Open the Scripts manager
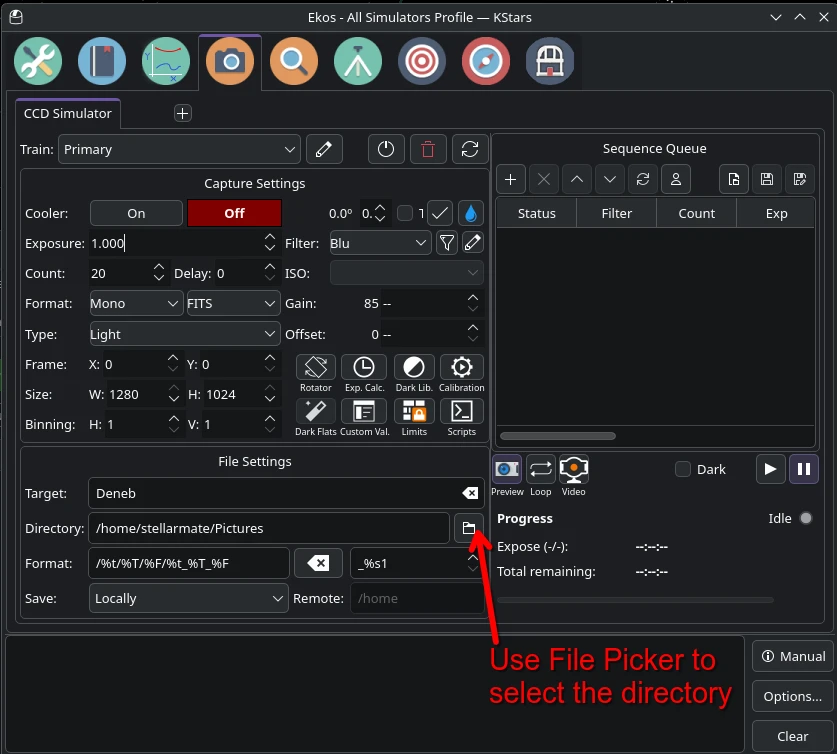Viewport: 837px width, 754px height. click(462, 411)
